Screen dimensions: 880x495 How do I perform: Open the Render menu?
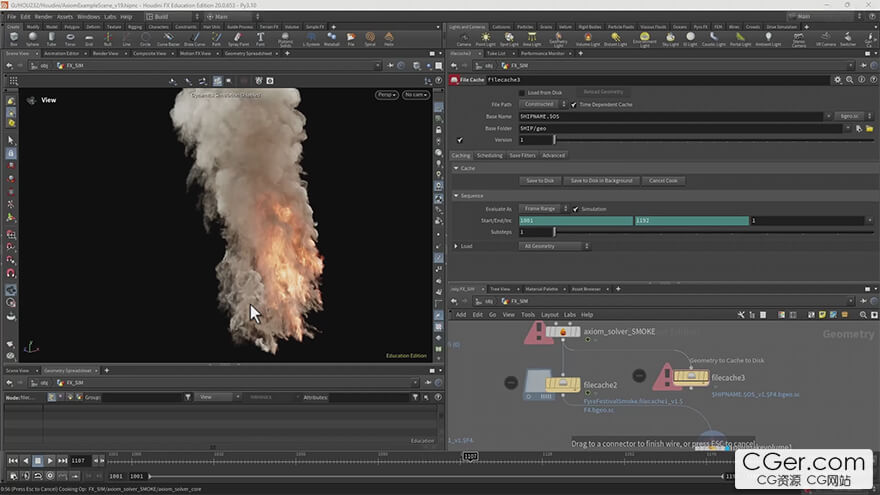click(x=43, y=17)
